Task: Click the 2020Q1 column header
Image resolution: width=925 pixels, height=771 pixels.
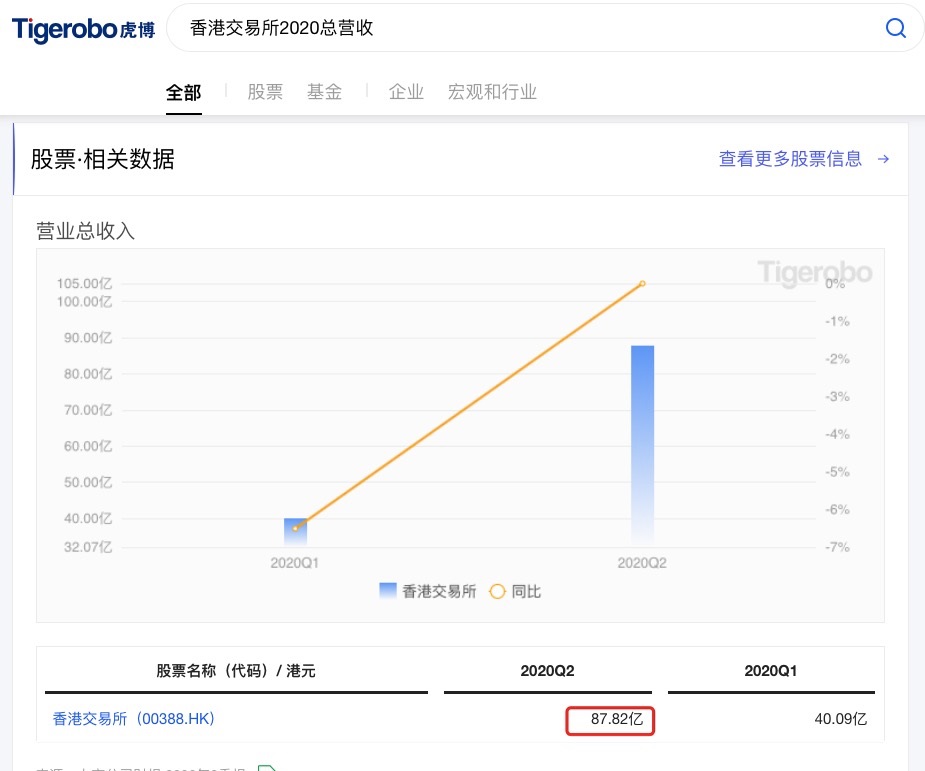Action: tap(770, 671)
